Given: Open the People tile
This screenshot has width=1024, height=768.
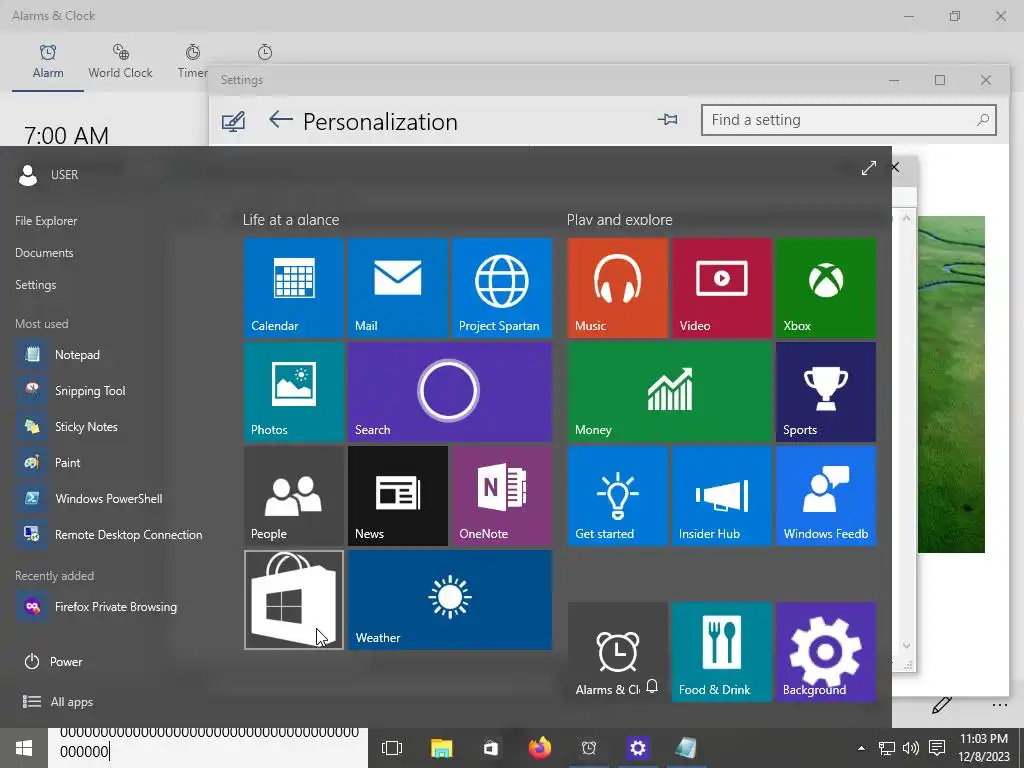Looking at the screenshot, I should (x=294, y=496).
